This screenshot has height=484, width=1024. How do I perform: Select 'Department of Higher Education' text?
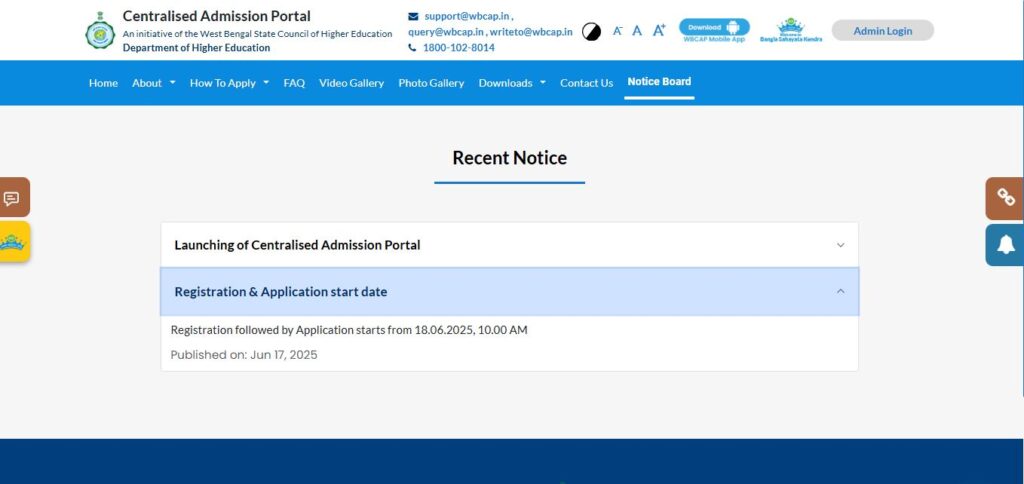(x=197, y=48)
